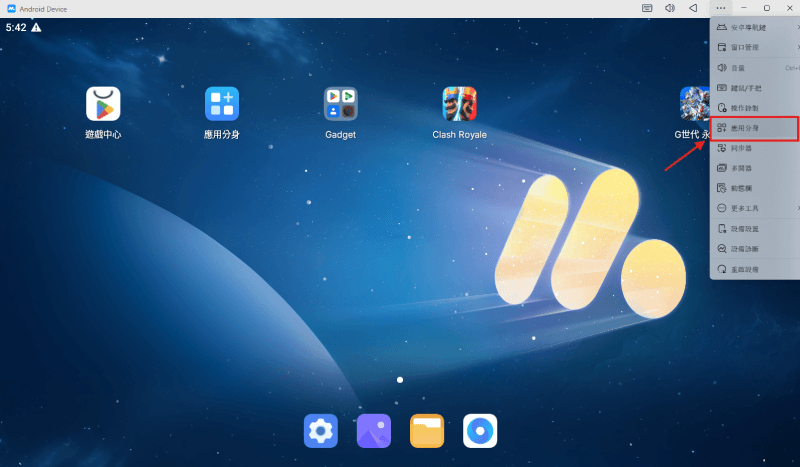Viewport: 800px width, 467px height.
Task: Open the purple Gallery app in dock
Action: (373, 431)
